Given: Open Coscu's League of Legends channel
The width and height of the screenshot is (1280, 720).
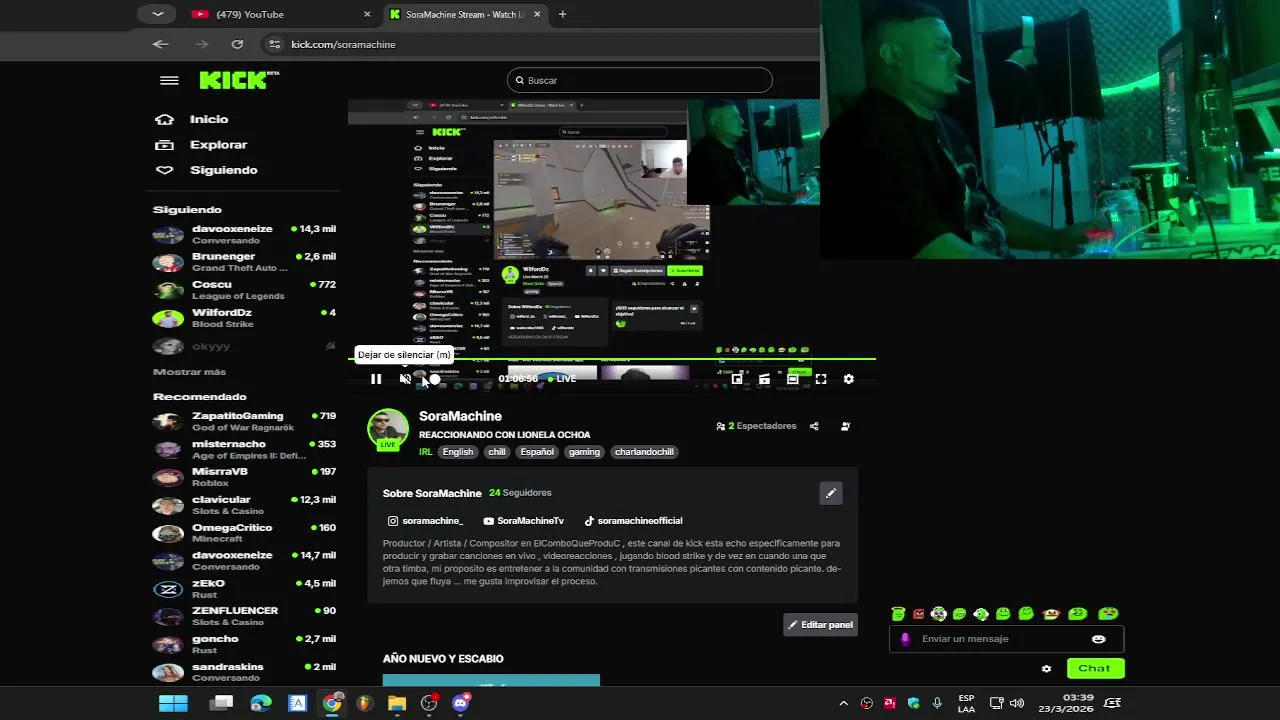Looking at the screenshot, I should point(245,290).
